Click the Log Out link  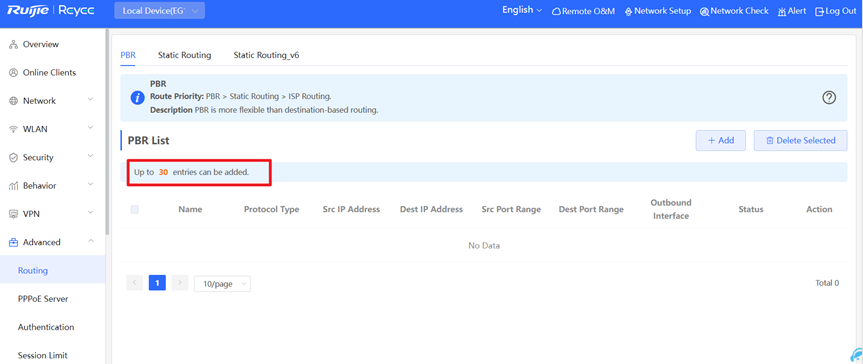(835, 11)
